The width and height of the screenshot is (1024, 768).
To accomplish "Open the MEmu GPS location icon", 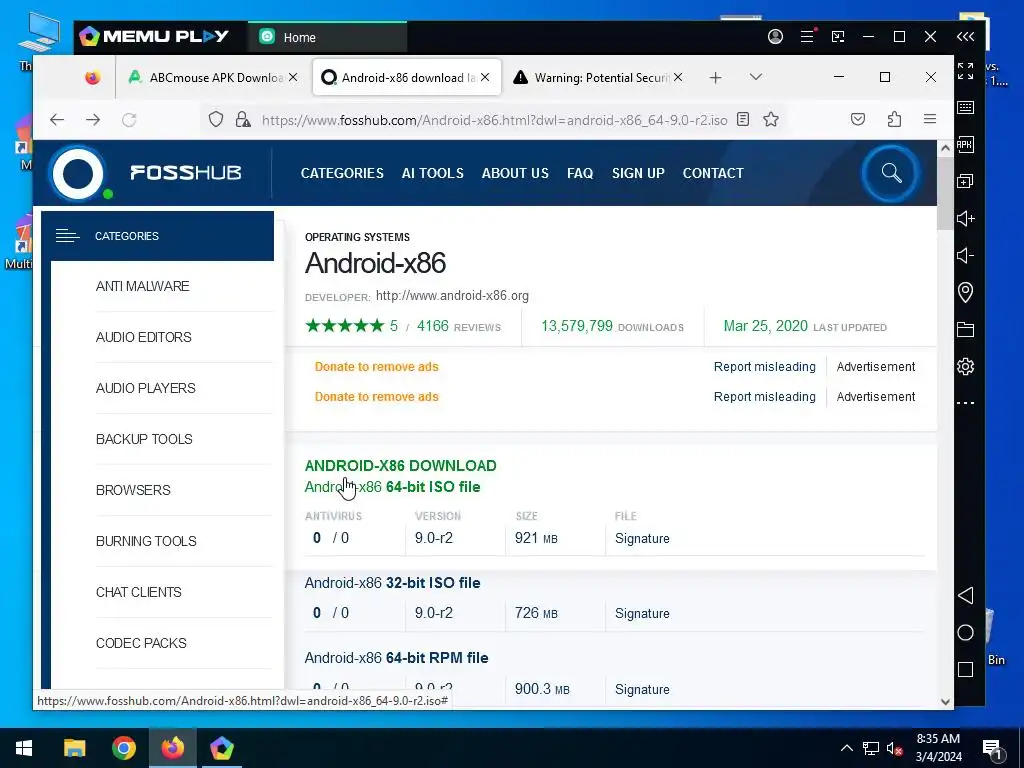I will pyautogui.click(x=965, y=292).
